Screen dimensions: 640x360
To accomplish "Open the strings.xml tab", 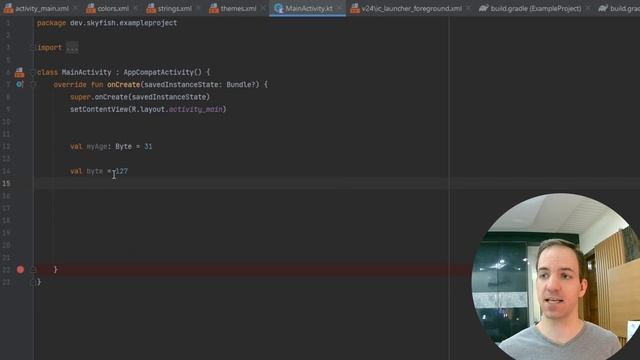I will pyautogui.click(x=175, y=8).
